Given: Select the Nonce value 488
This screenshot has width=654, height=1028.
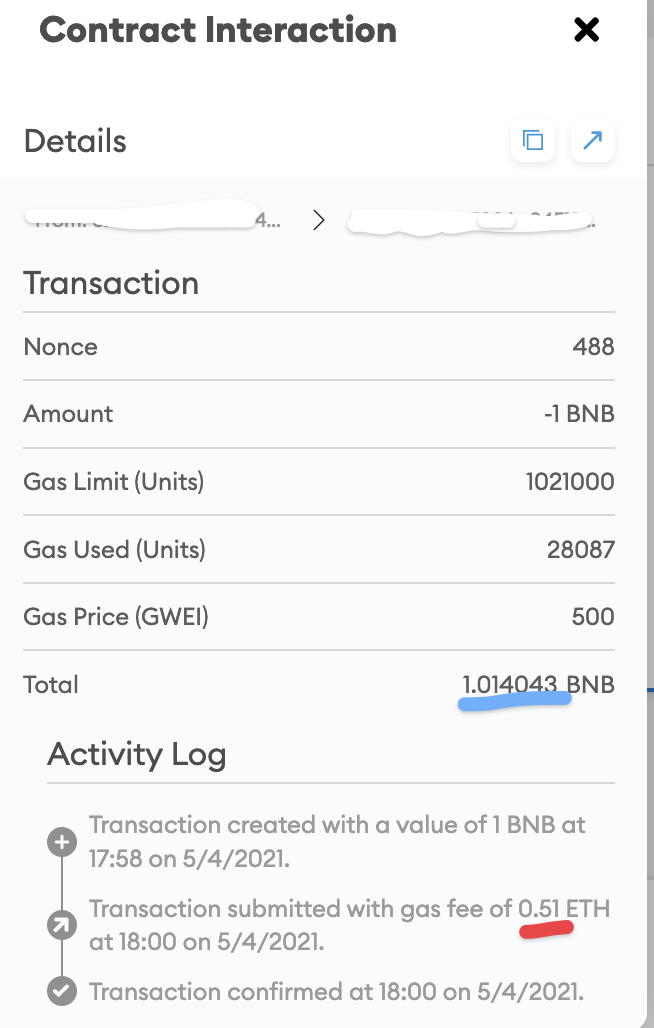Looking at the screenshot, I should tap(595, 346).
